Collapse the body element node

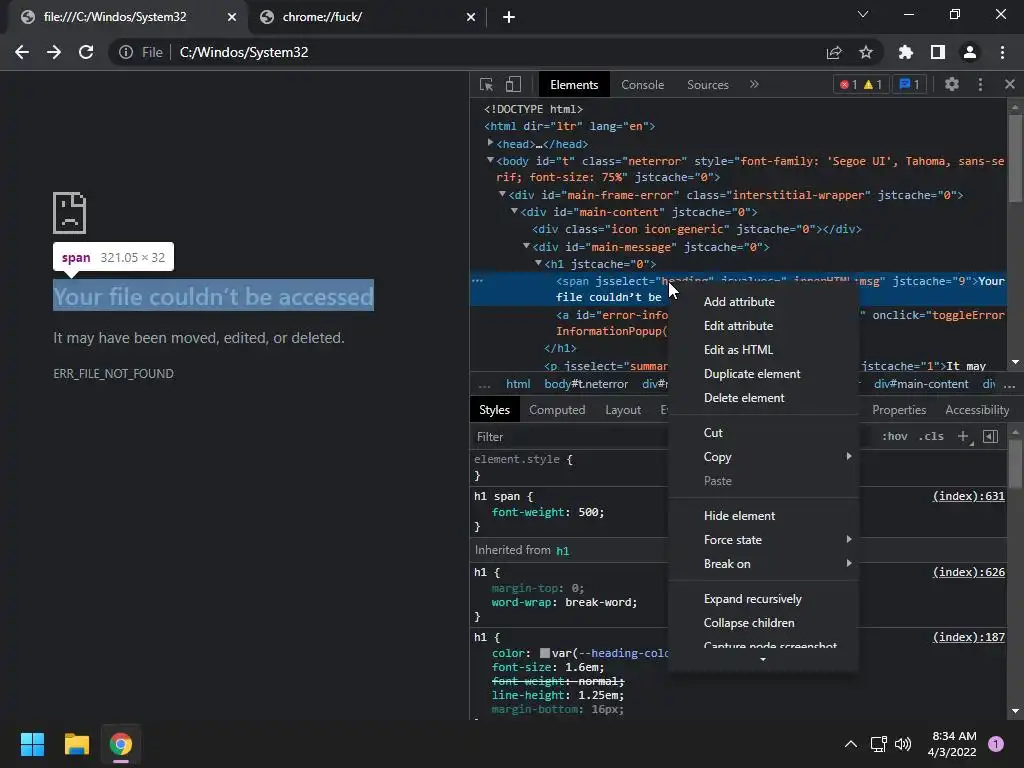490,160
